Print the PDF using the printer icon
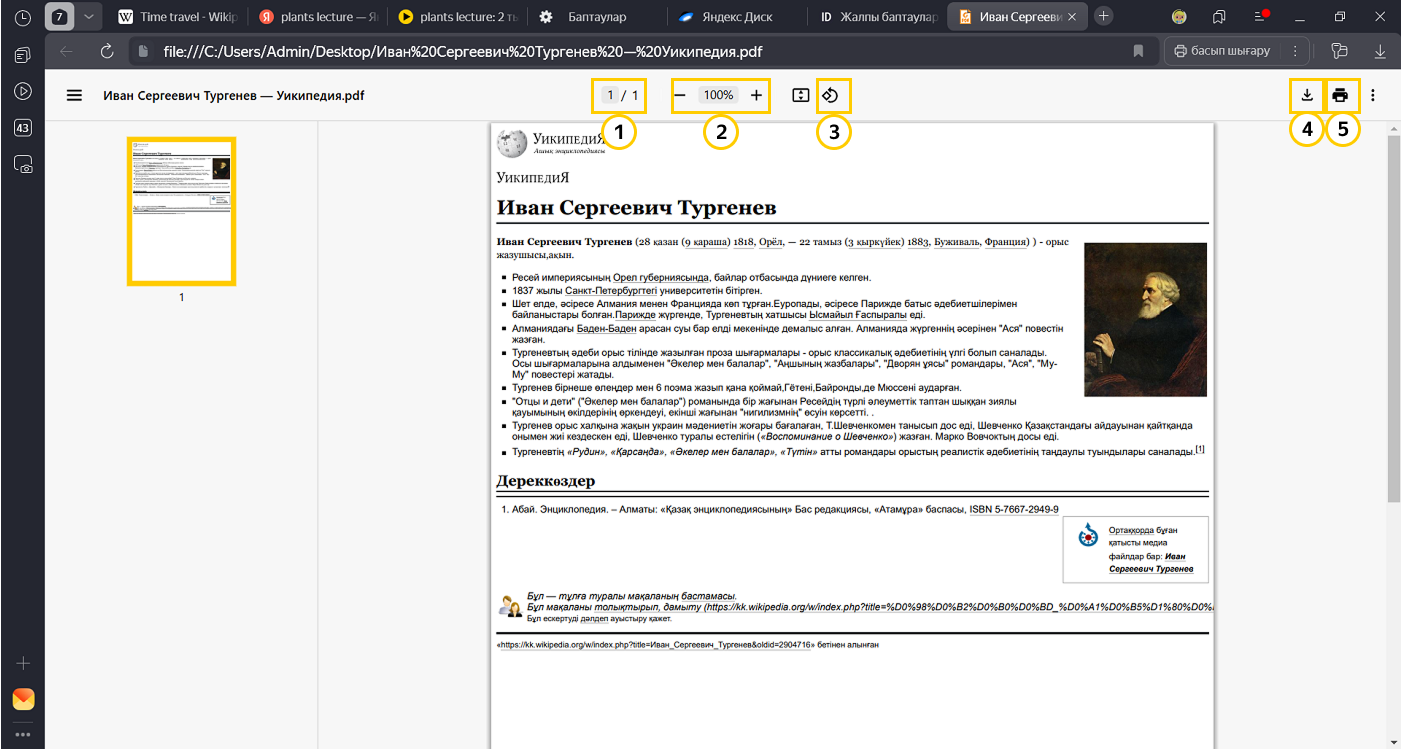 [1341, 96]
